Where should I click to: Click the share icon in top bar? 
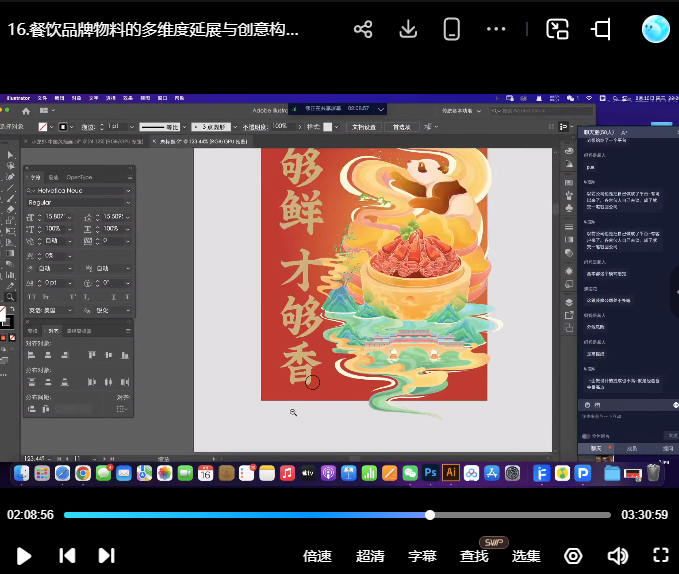[x=363, y=29]
